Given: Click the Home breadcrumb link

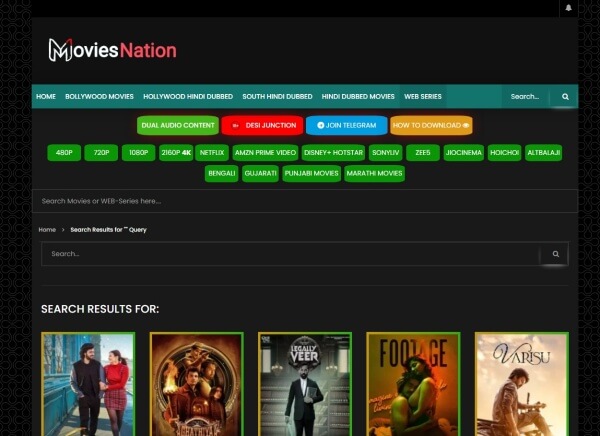Looking at the screenshot, I should (x=47, y=230).
